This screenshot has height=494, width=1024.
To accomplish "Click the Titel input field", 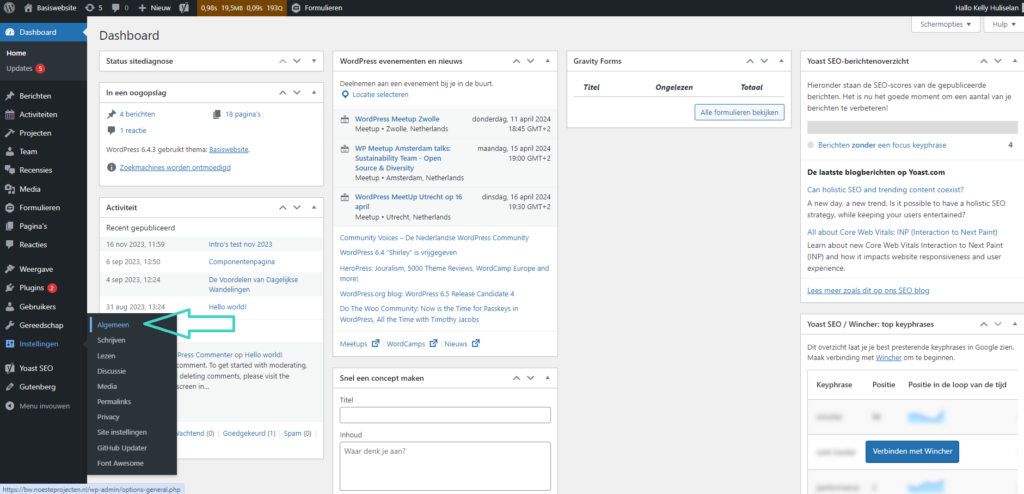I will click(x=445, y=415).
